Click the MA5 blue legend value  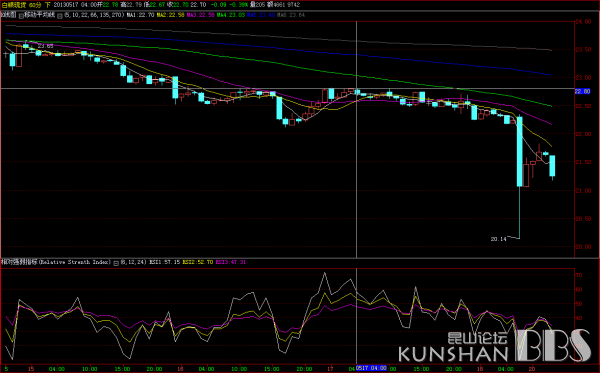(x=261, y=15)
